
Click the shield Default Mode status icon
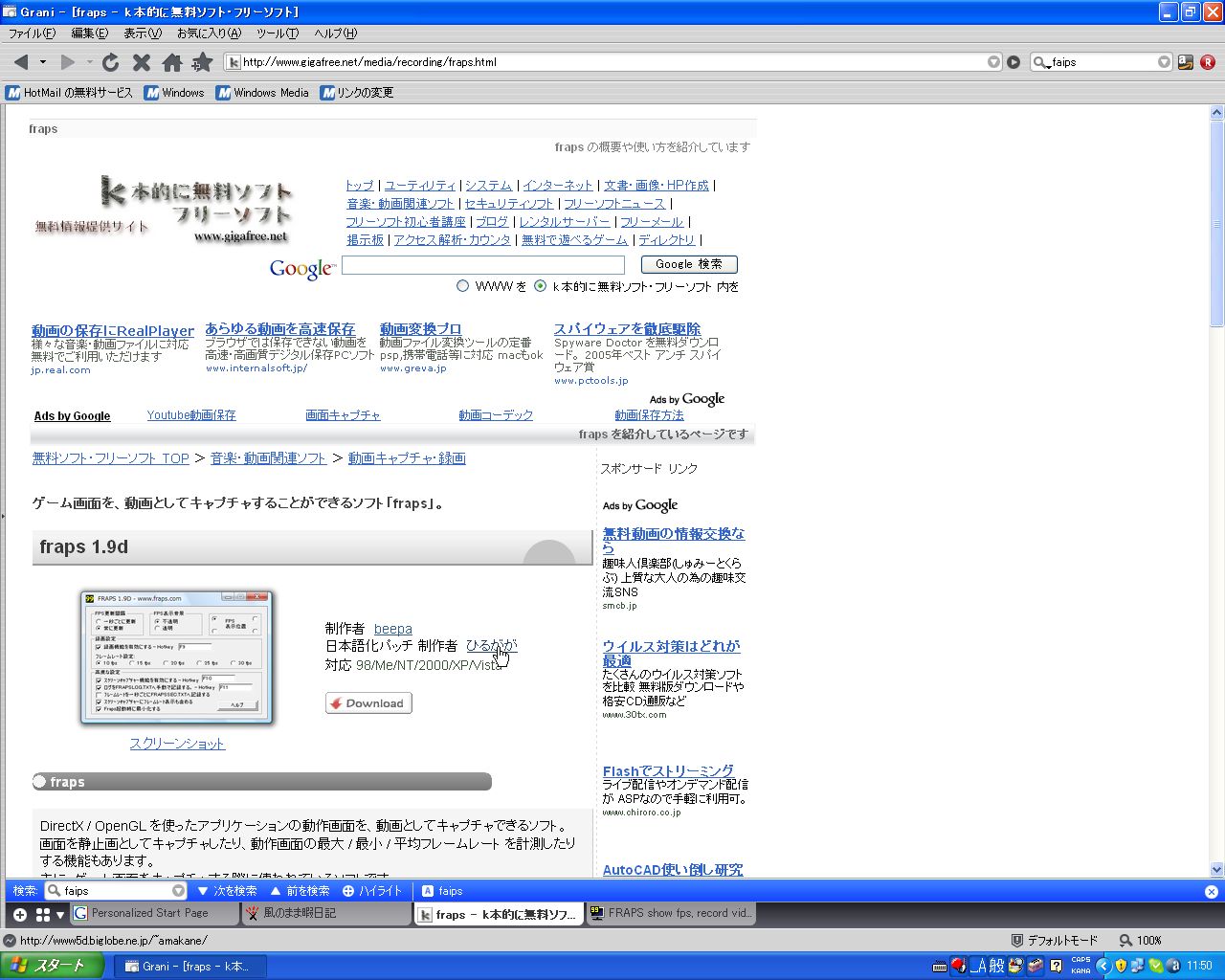[1017, 941]
